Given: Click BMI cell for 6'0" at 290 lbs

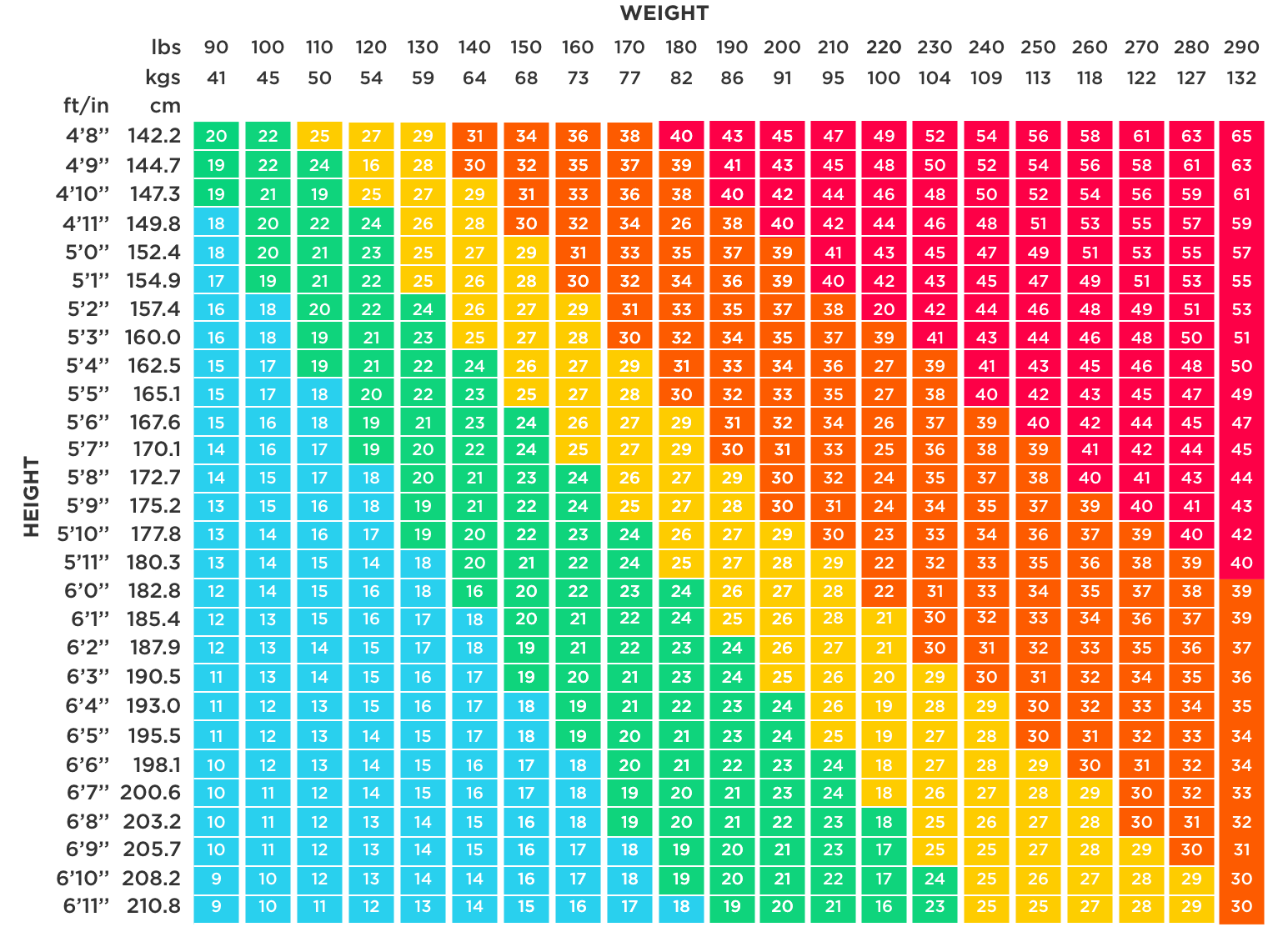Looking at the screenshot, I should 1241,591.
